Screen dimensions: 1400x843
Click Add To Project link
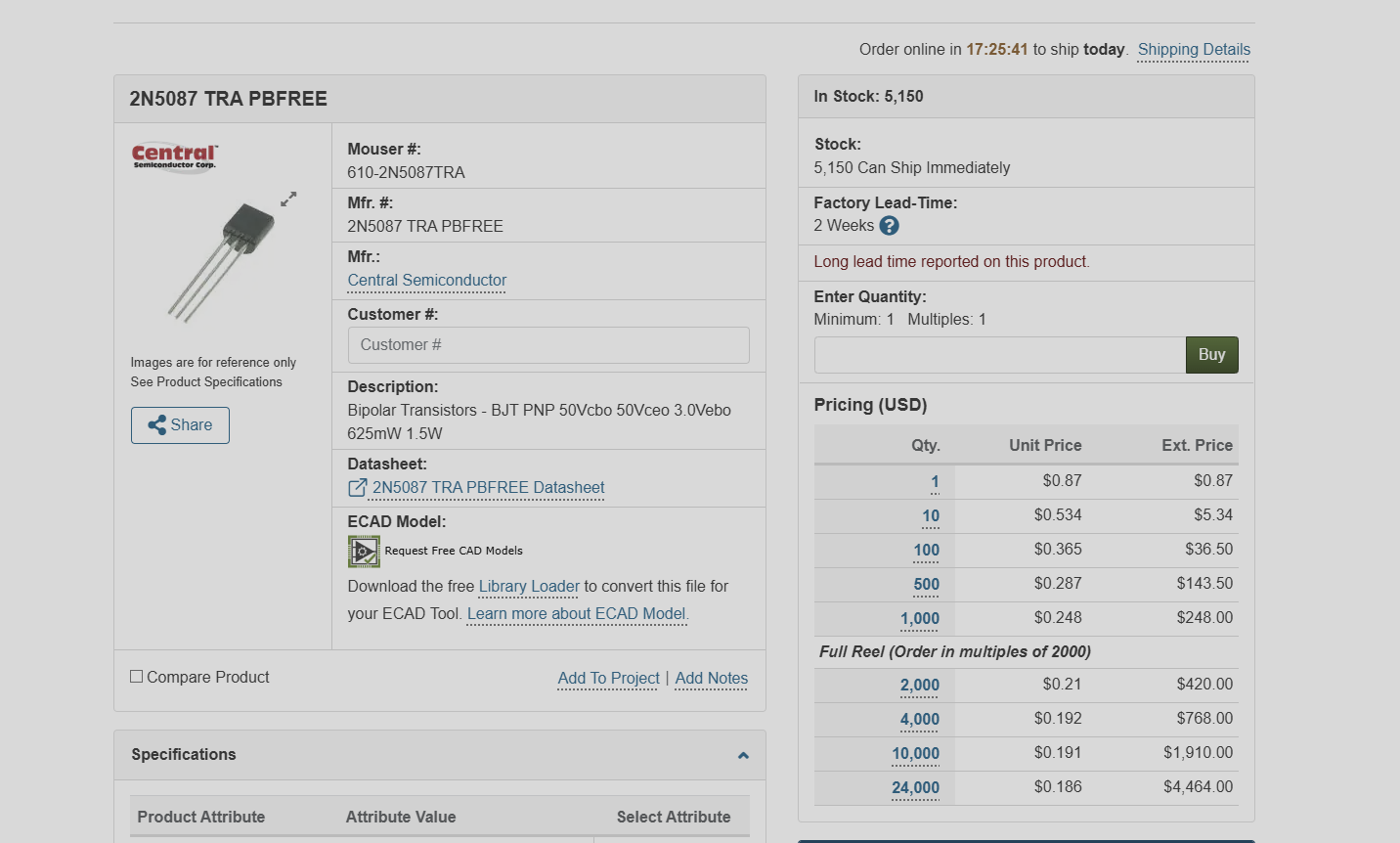[608, 679]
